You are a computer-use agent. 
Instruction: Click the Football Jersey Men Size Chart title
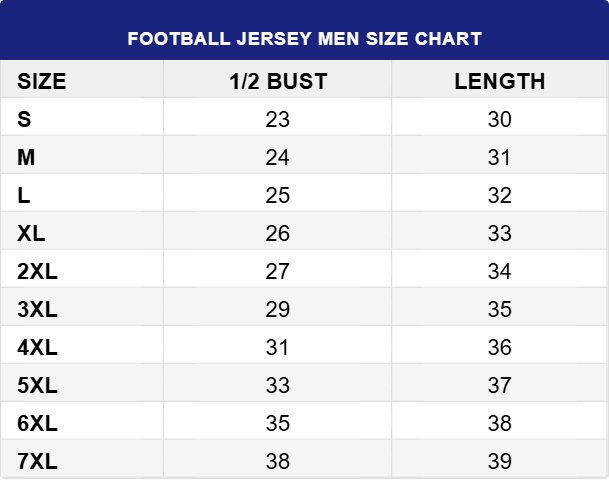[305, 39]
